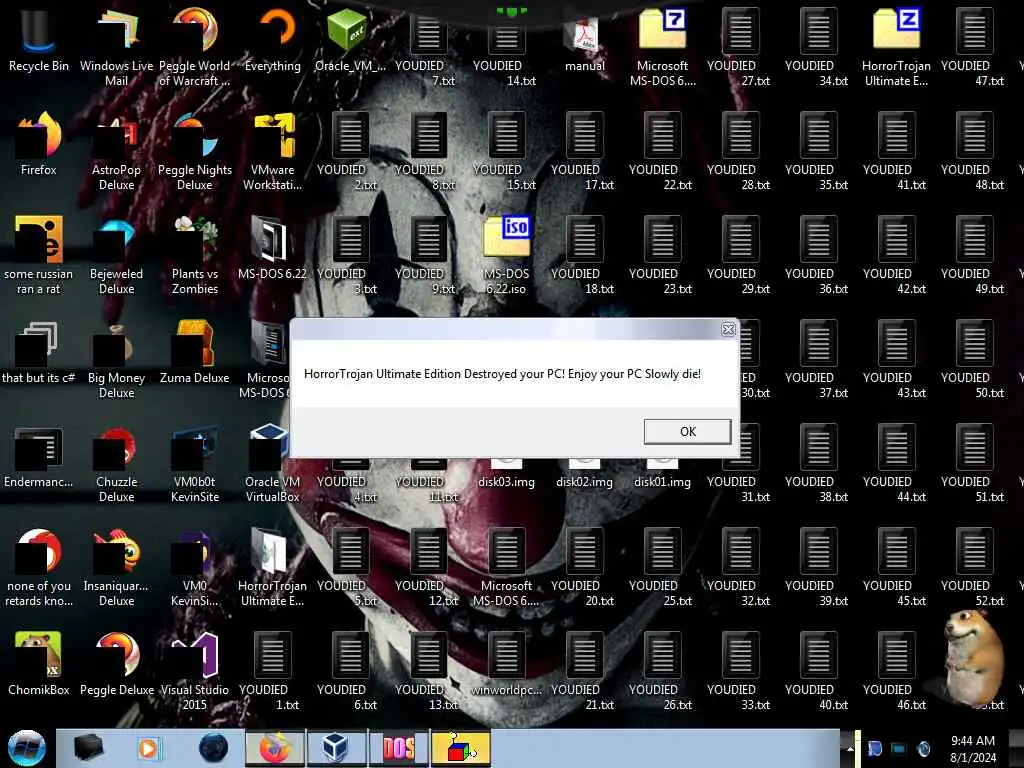This screenshot has height=768, width=1024.
Task: Select the Firefox desktop shortcut
Action: coord(39,144)
